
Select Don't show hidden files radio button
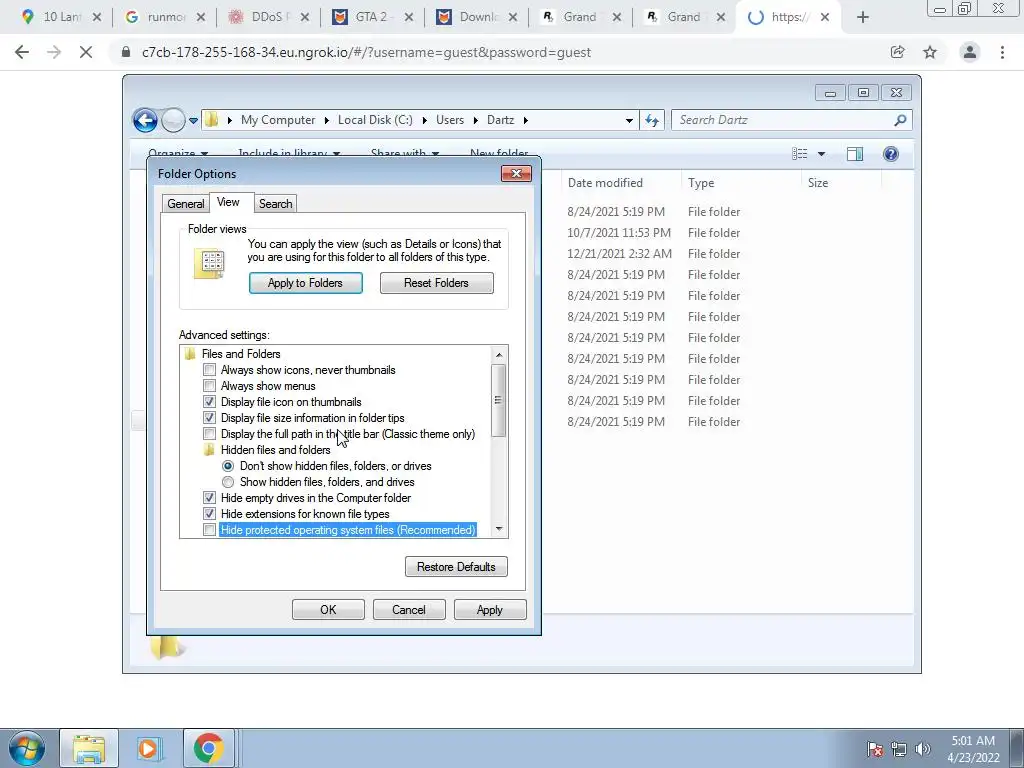[x=228, y=466]
